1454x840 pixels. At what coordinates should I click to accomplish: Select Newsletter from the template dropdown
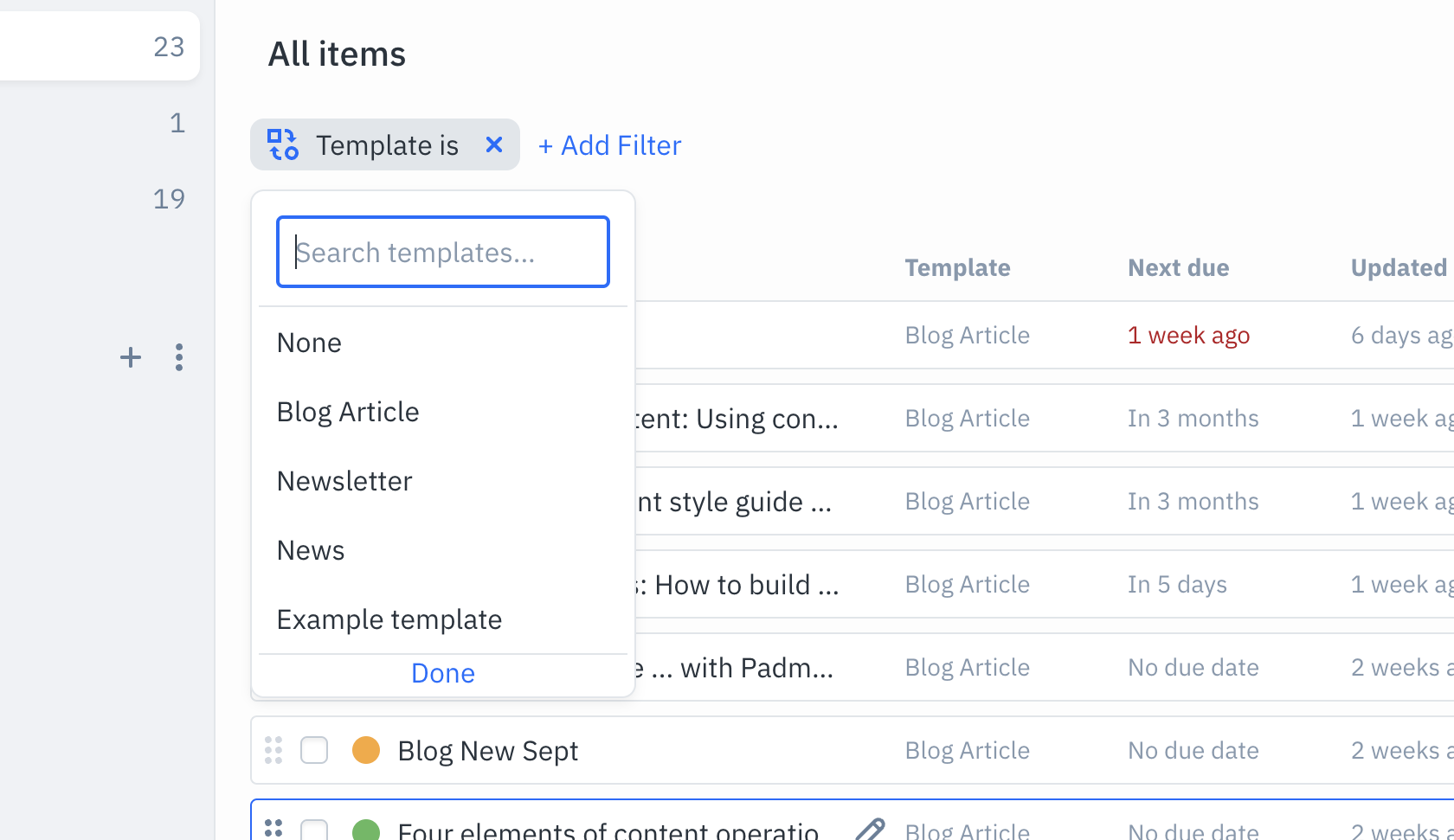(x=344, y=480)
